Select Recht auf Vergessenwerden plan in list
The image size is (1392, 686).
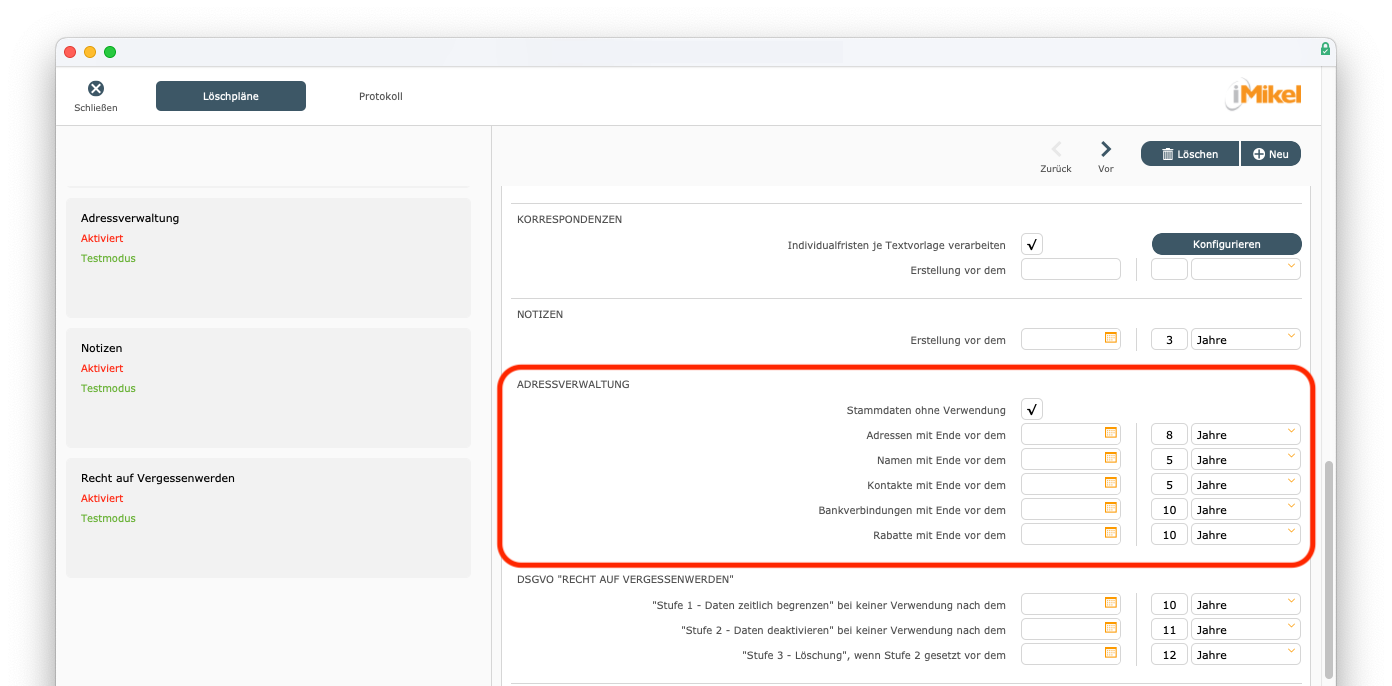(x=268, y=517)
